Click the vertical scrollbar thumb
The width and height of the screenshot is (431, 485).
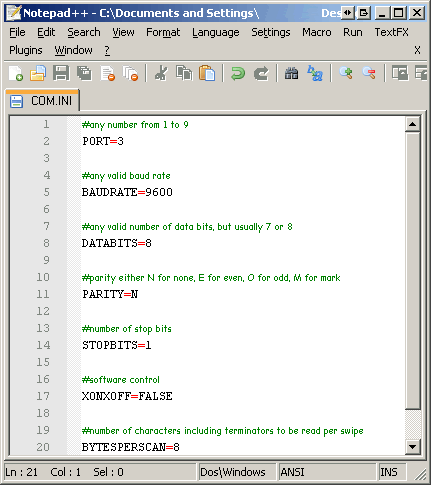click(x=413, y=271)
